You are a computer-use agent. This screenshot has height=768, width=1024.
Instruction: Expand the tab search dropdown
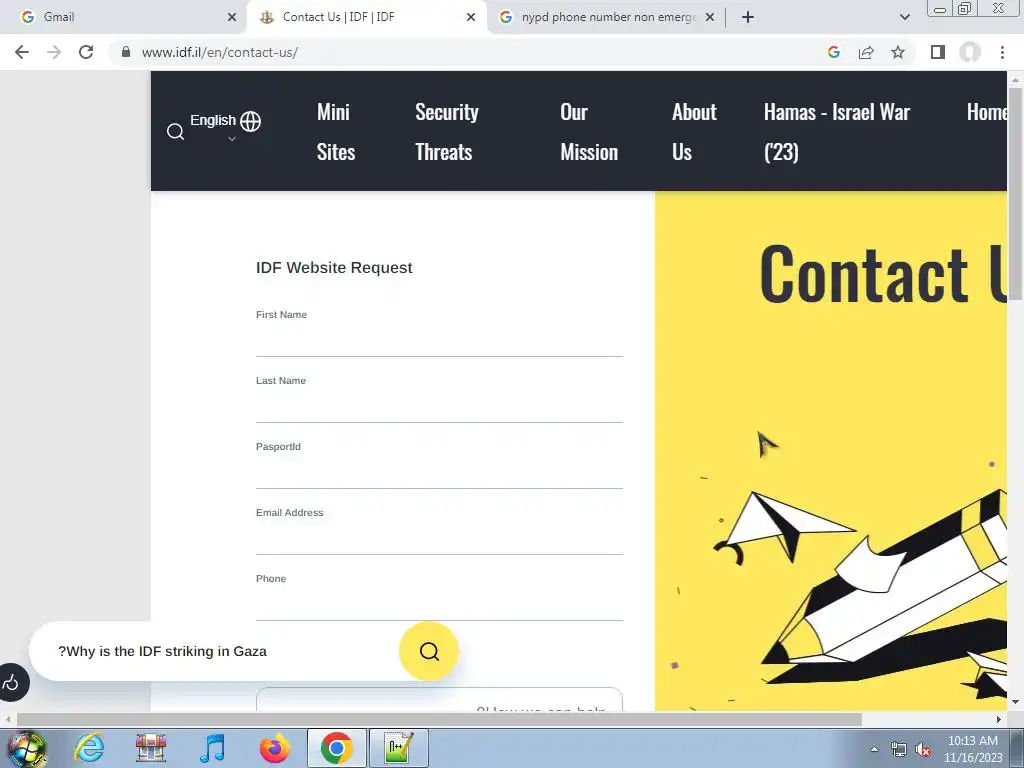pos(904,17)
